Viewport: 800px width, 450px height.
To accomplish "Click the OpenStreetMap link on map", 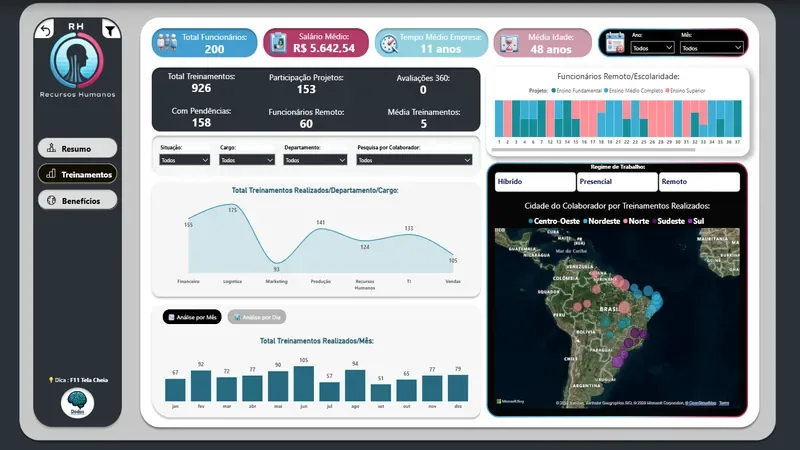I will click(x=701, y=403).
